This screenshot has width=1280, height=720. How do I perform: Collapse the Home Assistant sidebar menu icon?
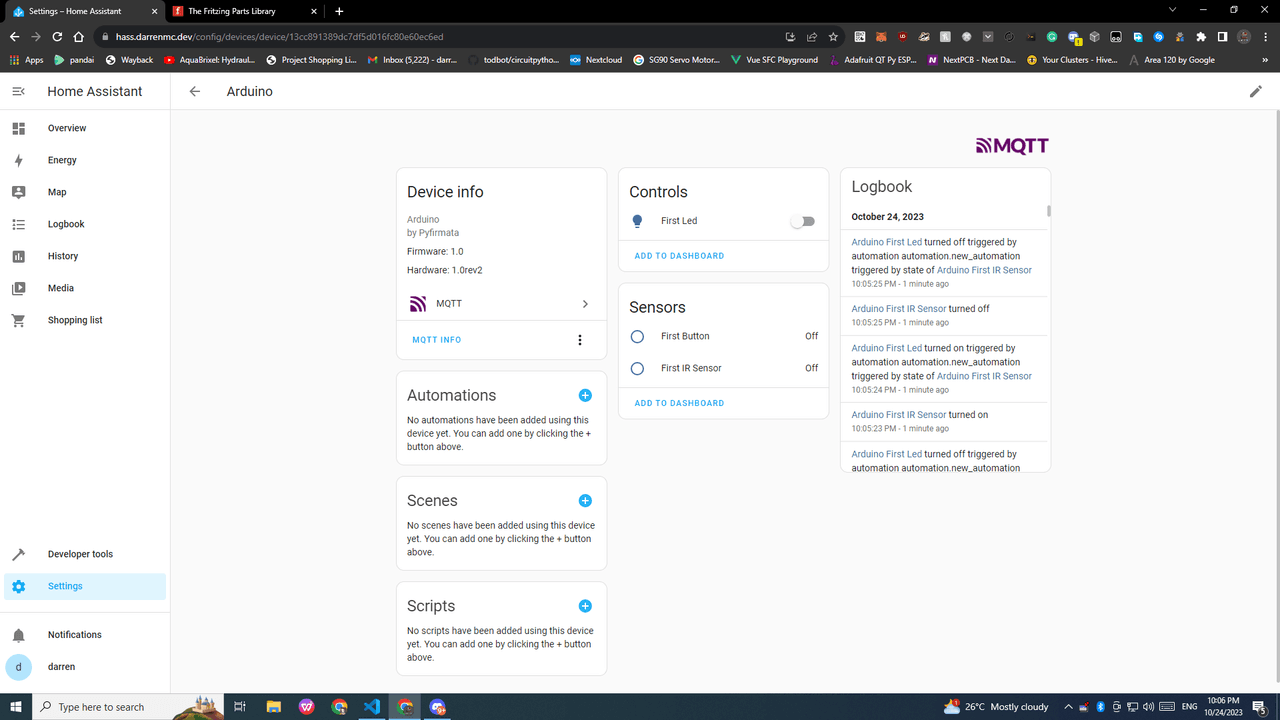pyautogui.click(x=18, y=91)
